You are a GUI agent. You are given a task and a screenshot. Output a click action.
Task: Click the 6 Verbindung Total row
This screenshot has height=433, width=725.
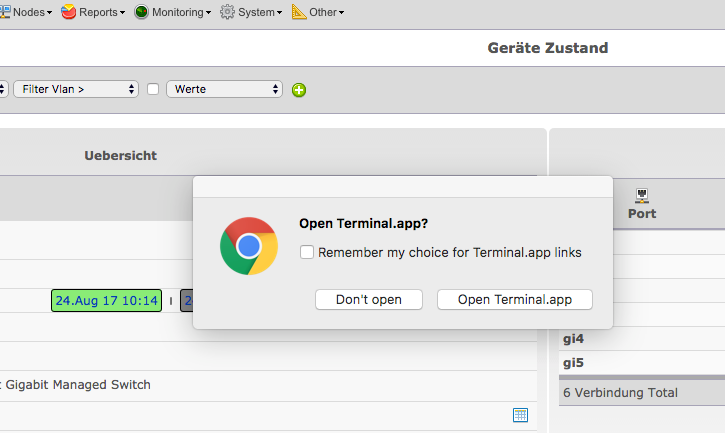[642, 393]
